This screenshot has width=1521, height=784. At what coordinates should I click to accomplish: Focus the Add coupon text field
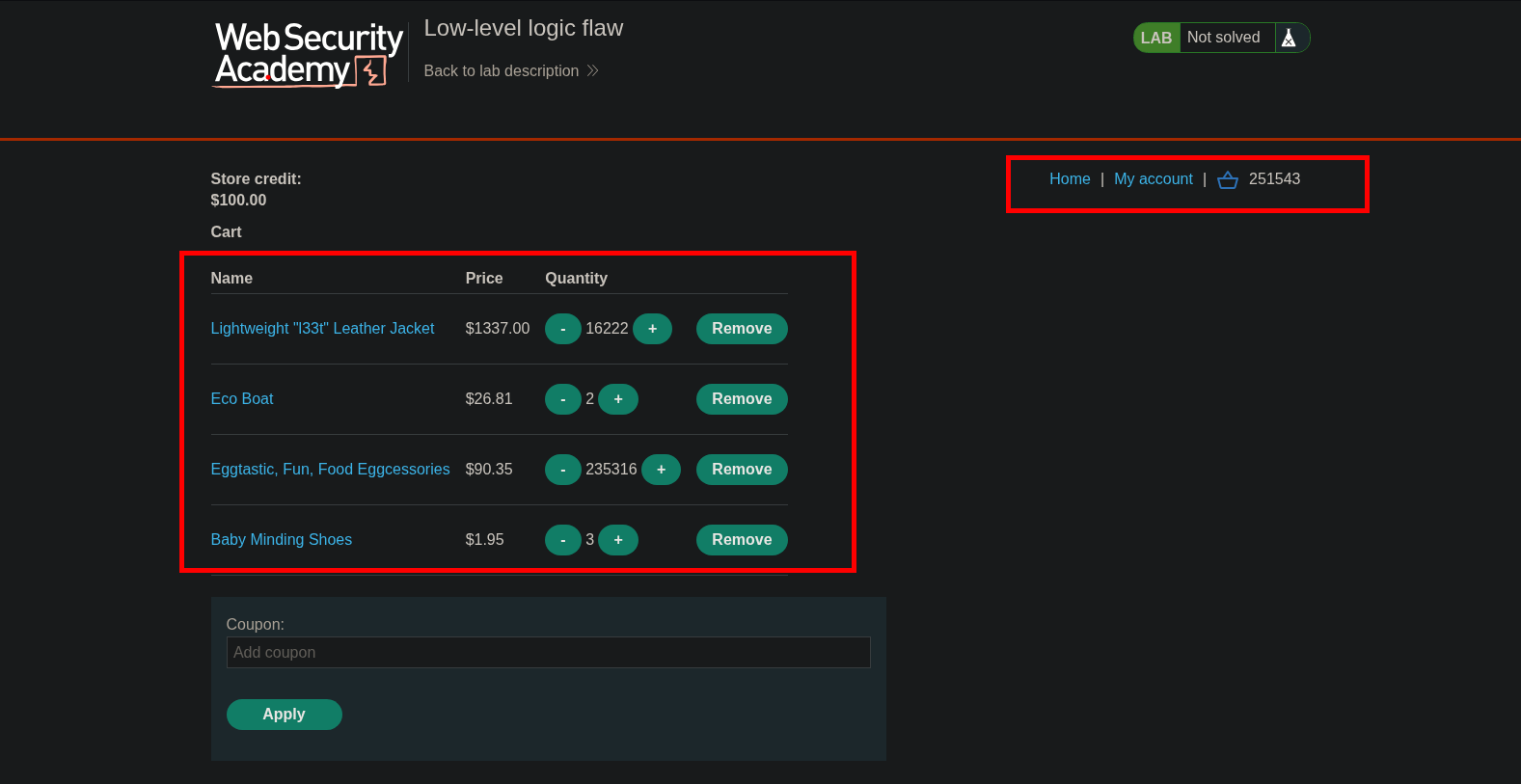click(548, 653)
